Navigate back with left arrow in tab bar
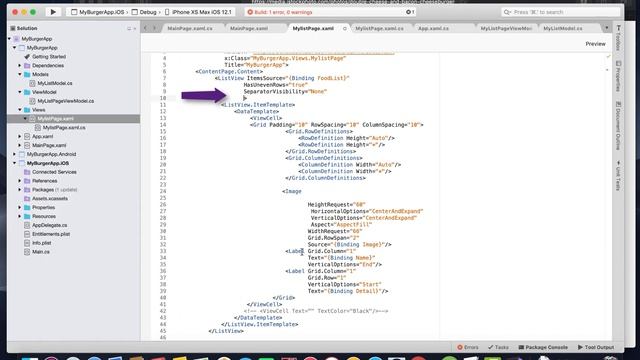The width and height of the screenshot is (640, 360). tap(145, 28)
